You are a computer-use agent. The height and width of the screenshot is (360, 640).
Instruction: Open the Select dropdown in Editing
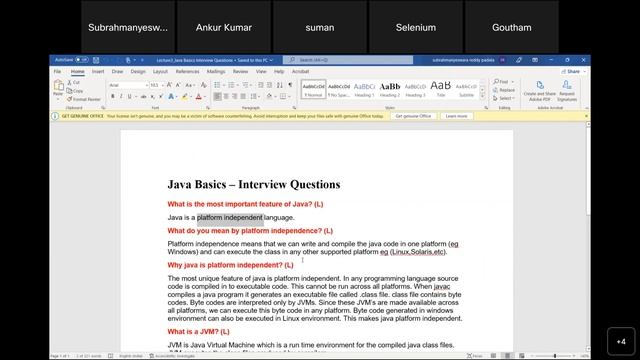coord(504,98)
